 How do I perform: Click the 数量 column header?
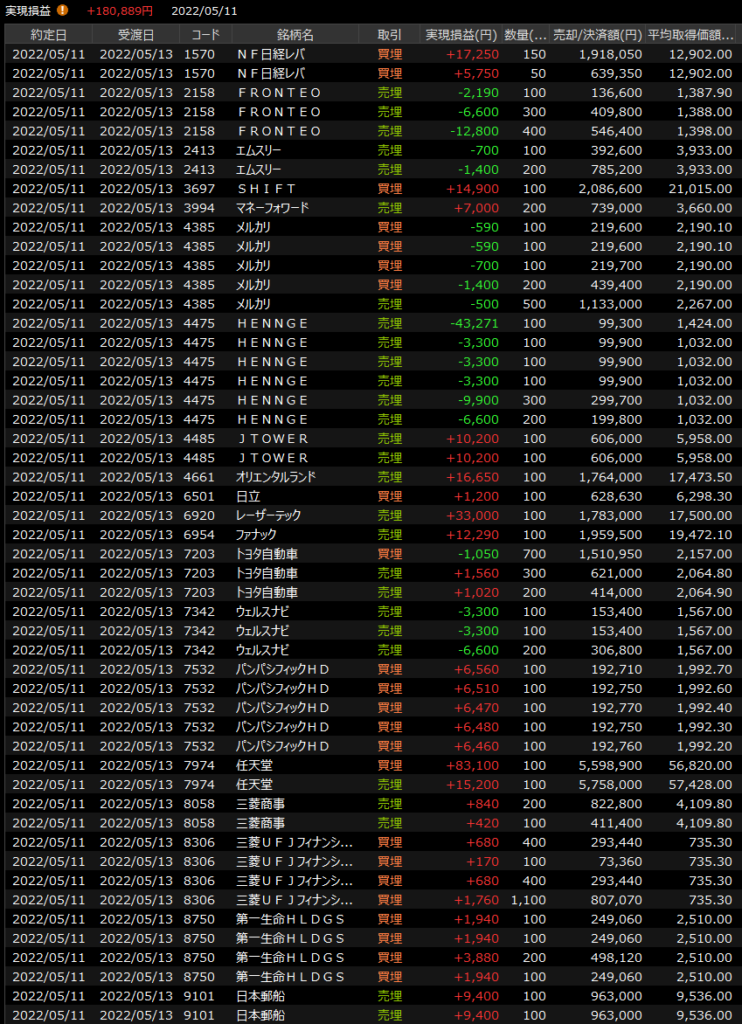click(x=526, y=34)
